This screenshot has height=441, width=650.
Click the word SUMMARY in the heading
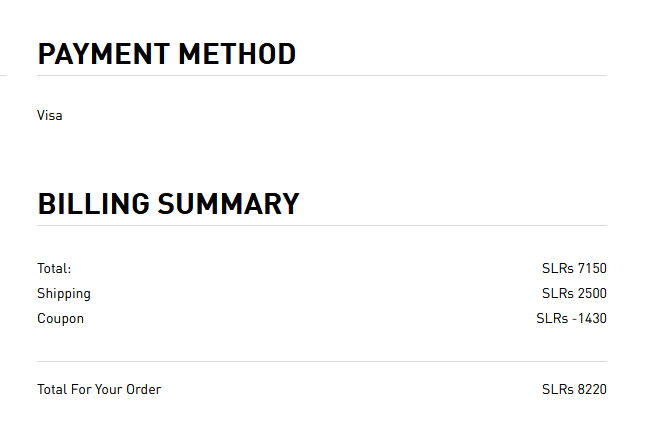click(228, 204)
